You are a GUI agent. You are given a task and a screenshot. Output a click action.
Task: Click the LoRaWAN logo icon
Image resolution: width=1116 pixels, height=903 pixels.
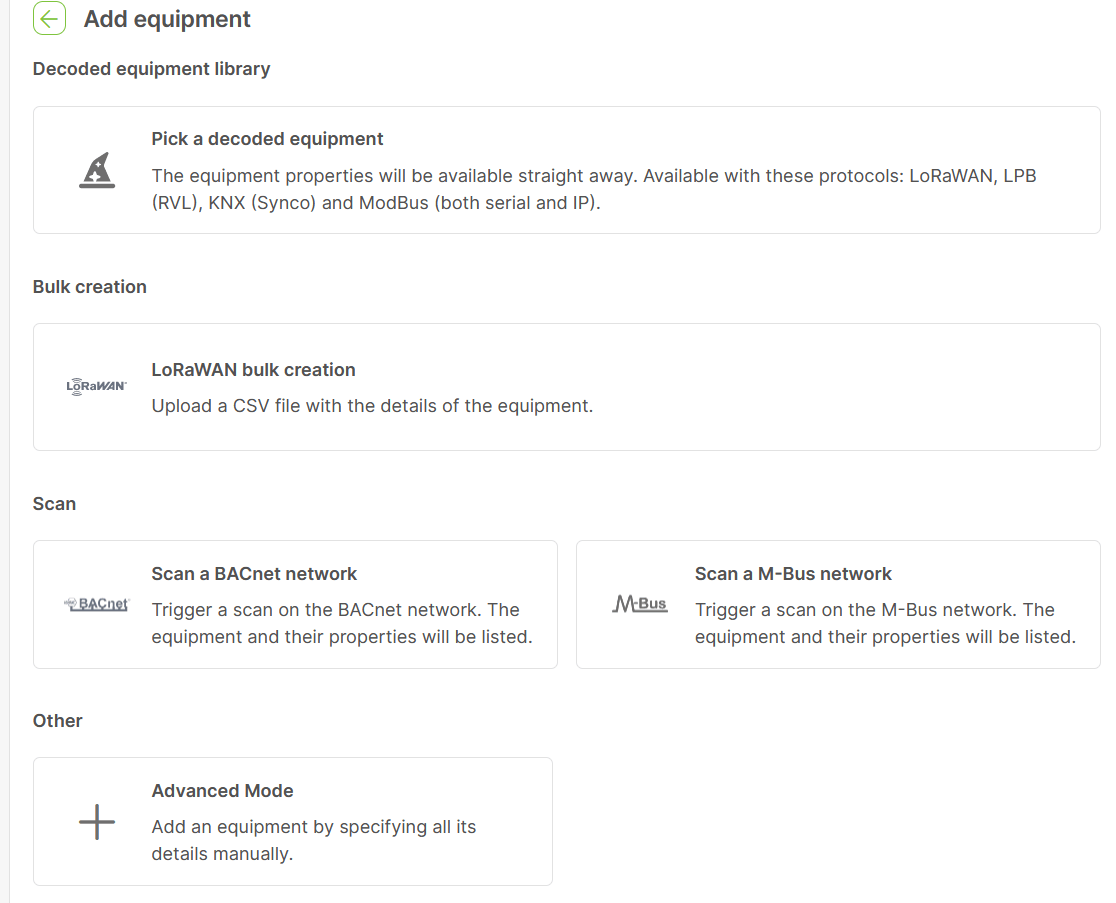96,387
